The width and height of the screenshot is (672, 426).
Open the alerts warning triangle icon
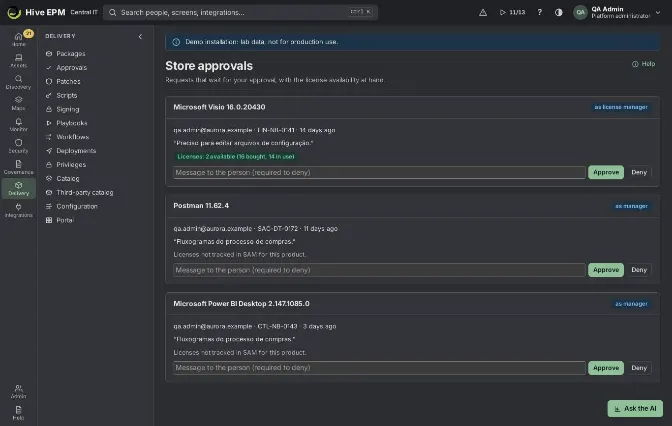click(x=483, y=12)
